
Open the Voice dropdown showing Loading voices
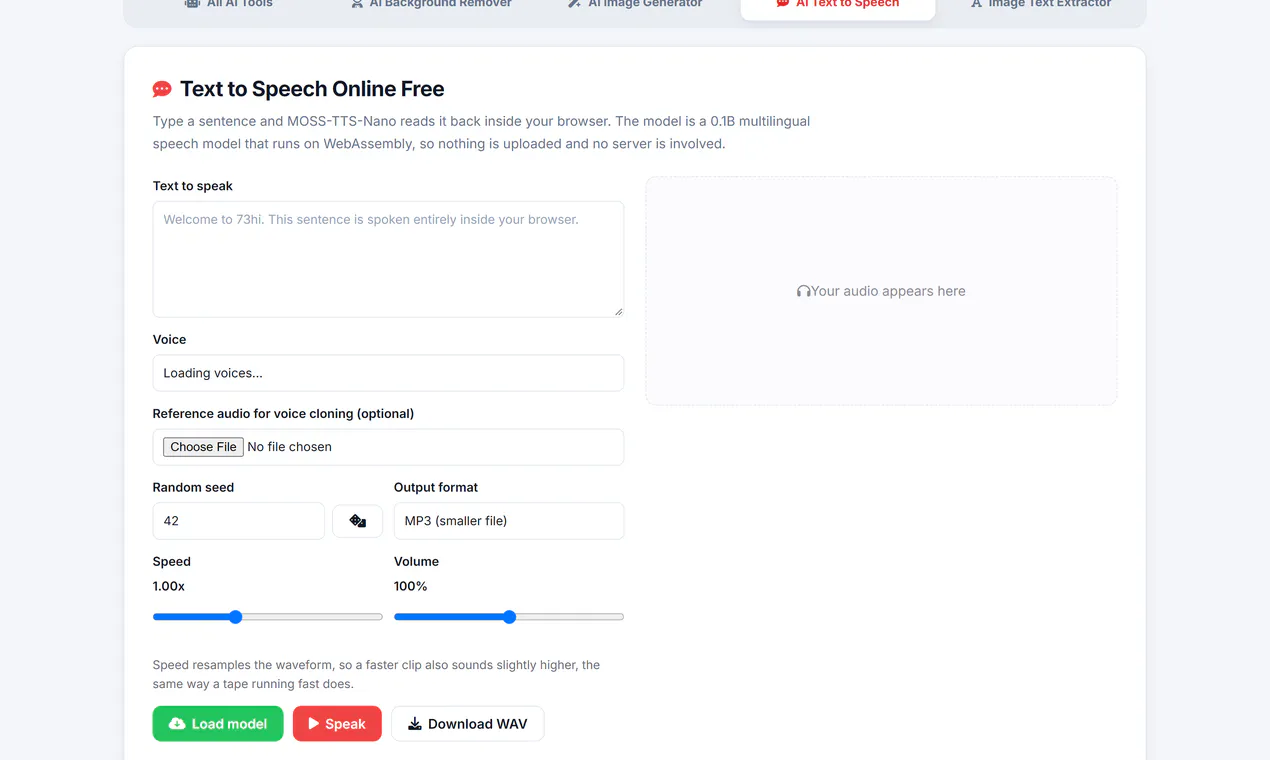click(388, 373)
